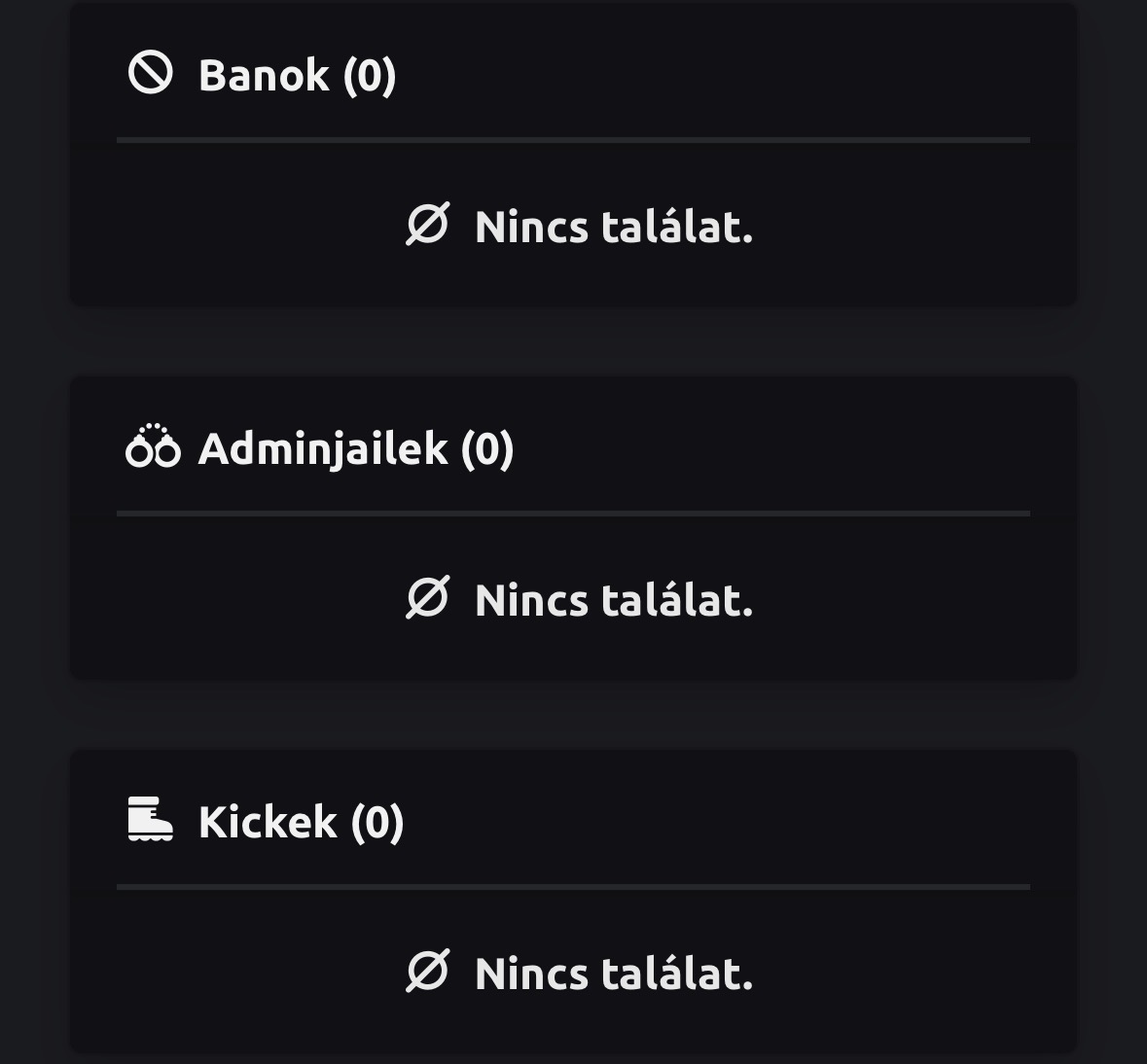Click the divider line below Kickek header
Screen dimensions: 1147x1064
pyautogui.click(x=573, y=887)
